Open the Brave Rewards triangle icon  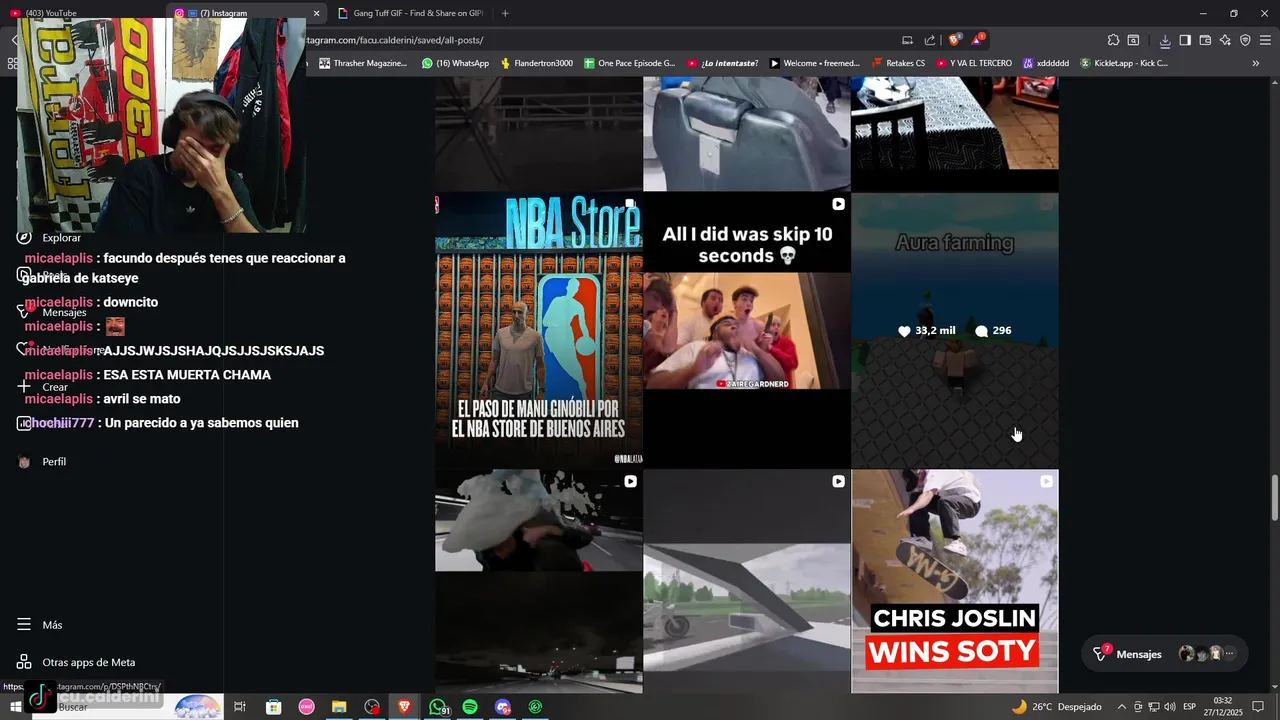978,40
